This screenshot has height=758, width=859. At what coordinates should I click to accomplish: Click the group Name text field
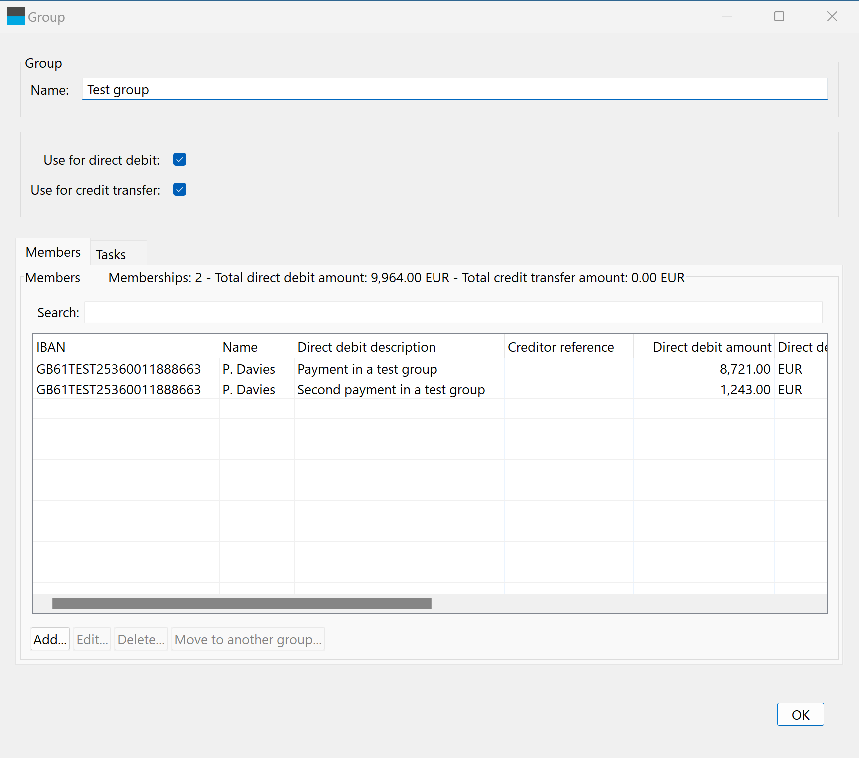coord(455,90)
